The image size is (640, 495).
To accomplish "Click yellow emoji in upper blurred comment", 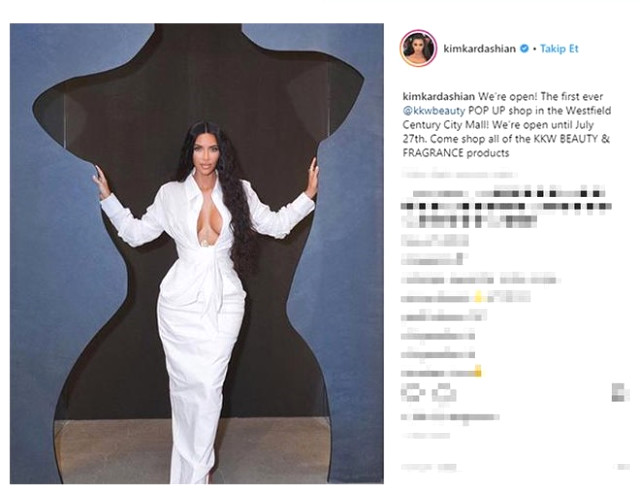I will tap(478, 297).
